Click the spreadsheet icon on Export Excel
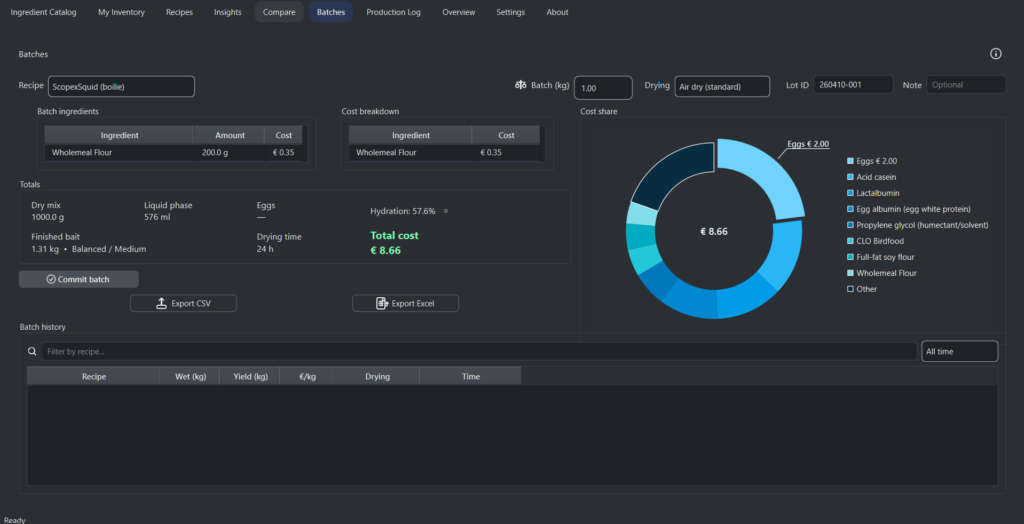This screenshot has height=524, width=1024. [382, 303]
